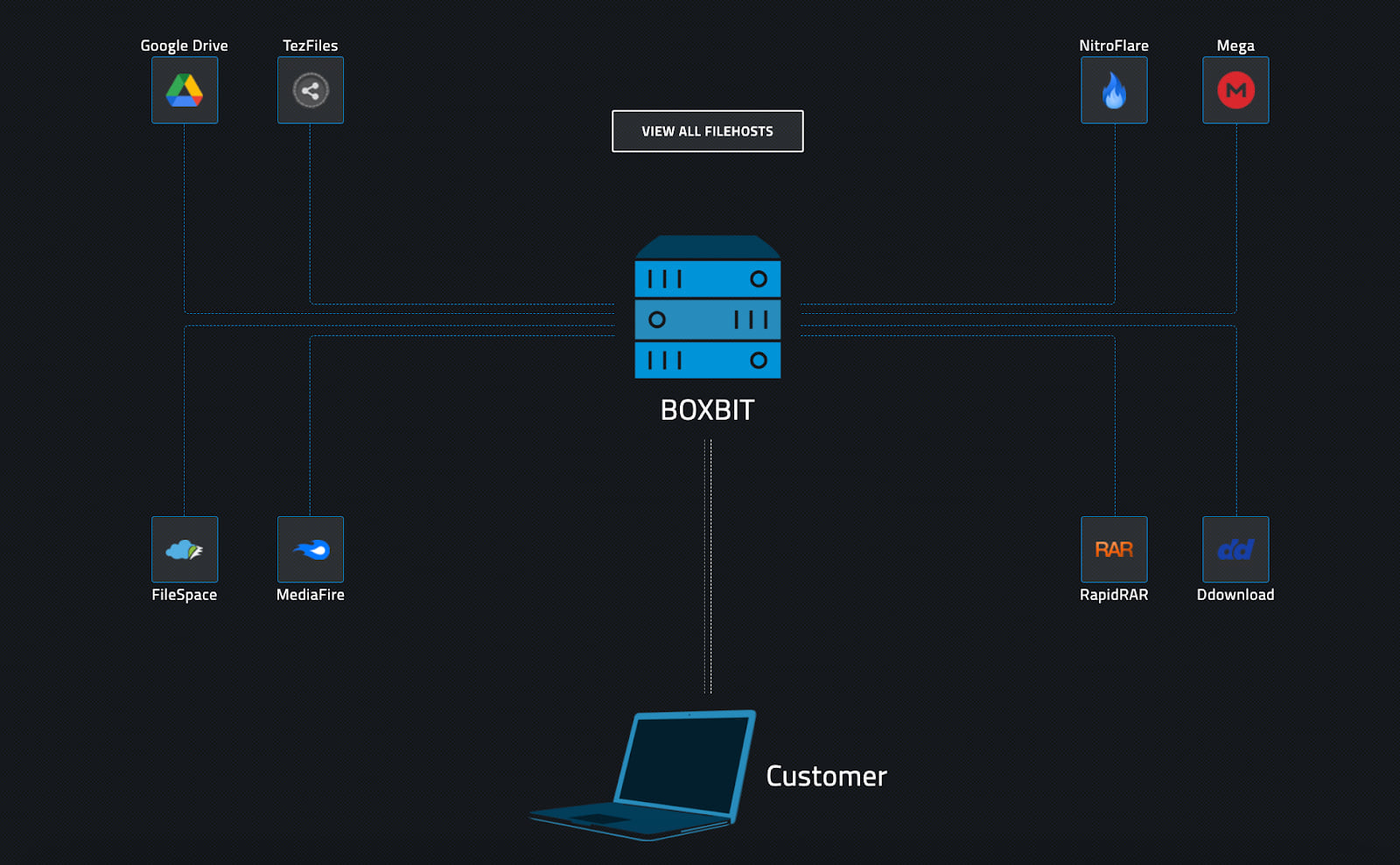Click the "MediaFire" label
1400x865 pixels.
[311, 595]
